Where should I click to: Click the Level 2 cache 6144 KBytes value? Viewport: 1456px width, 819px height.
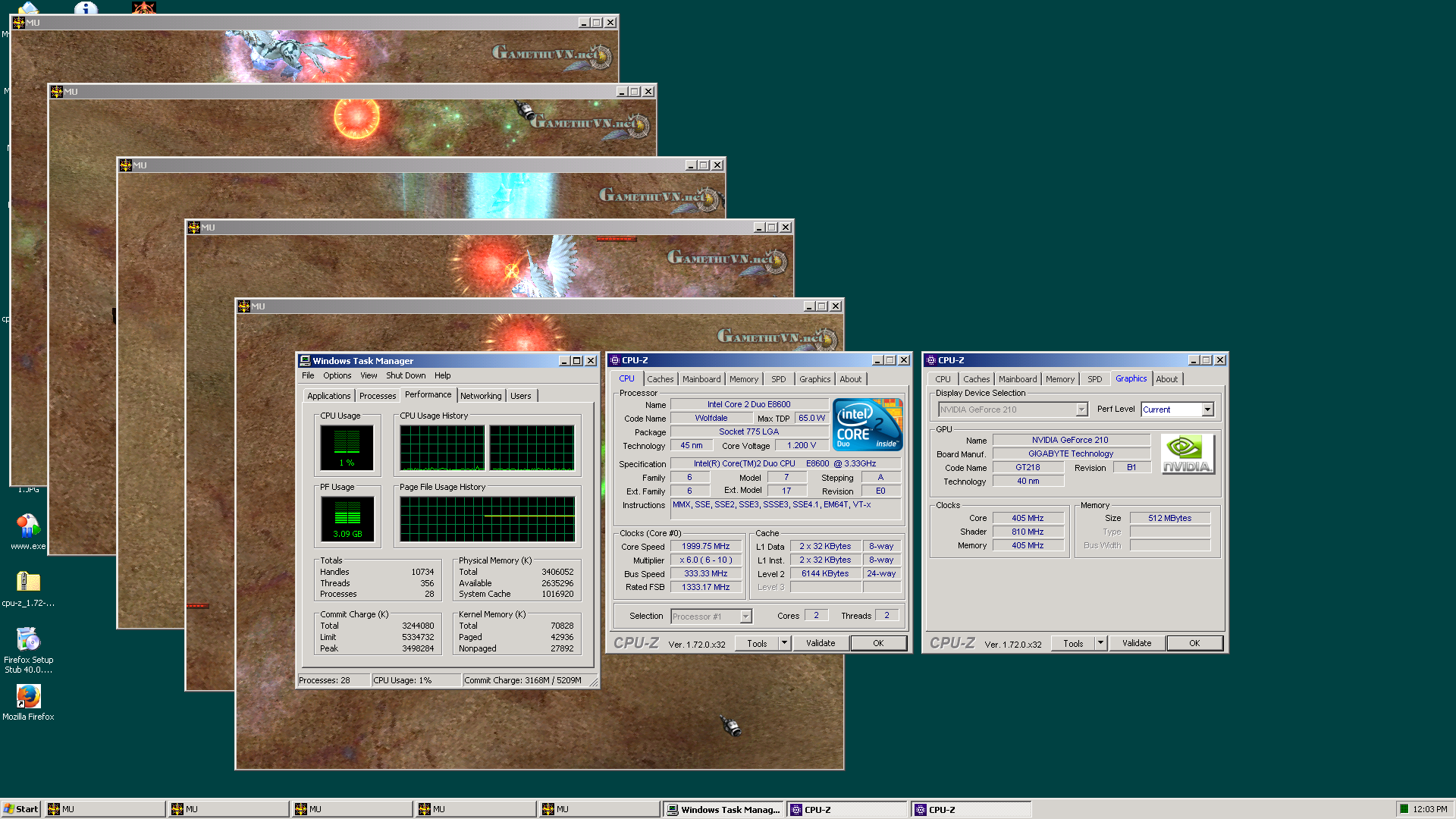[825, 573]
